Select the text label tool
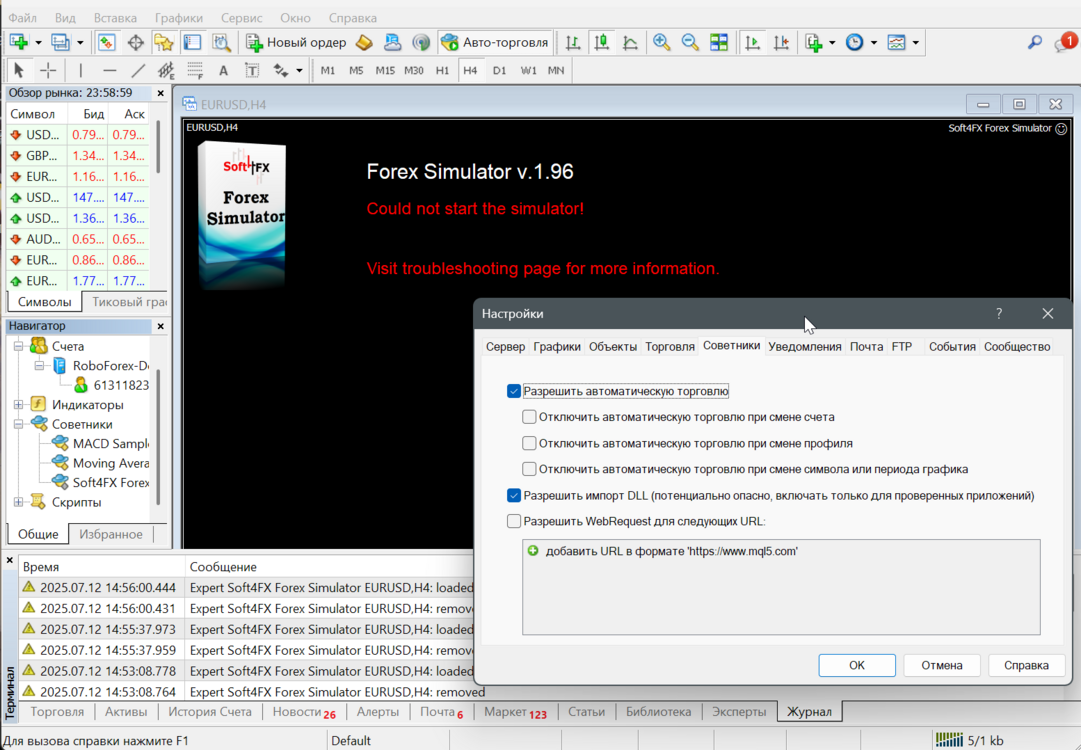1081x750 pixels. click(252, 70)
